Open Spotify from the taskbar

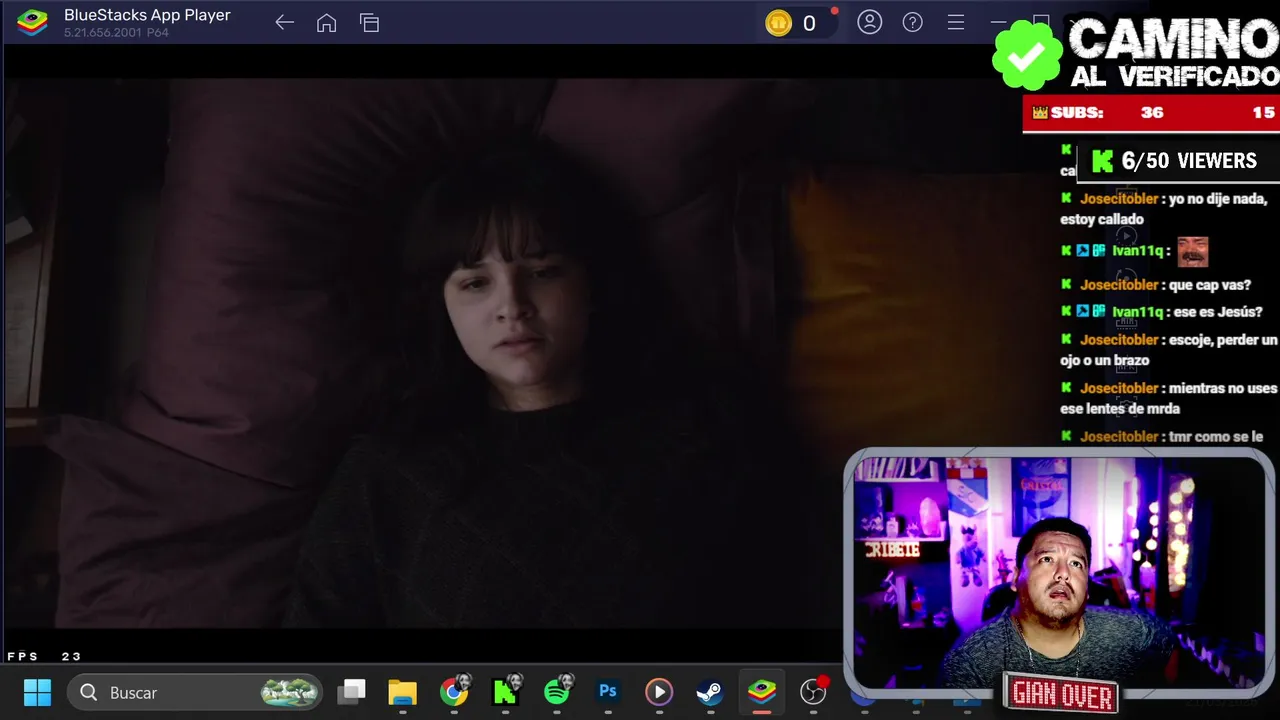pyautogui.click(x=557, y=691)
